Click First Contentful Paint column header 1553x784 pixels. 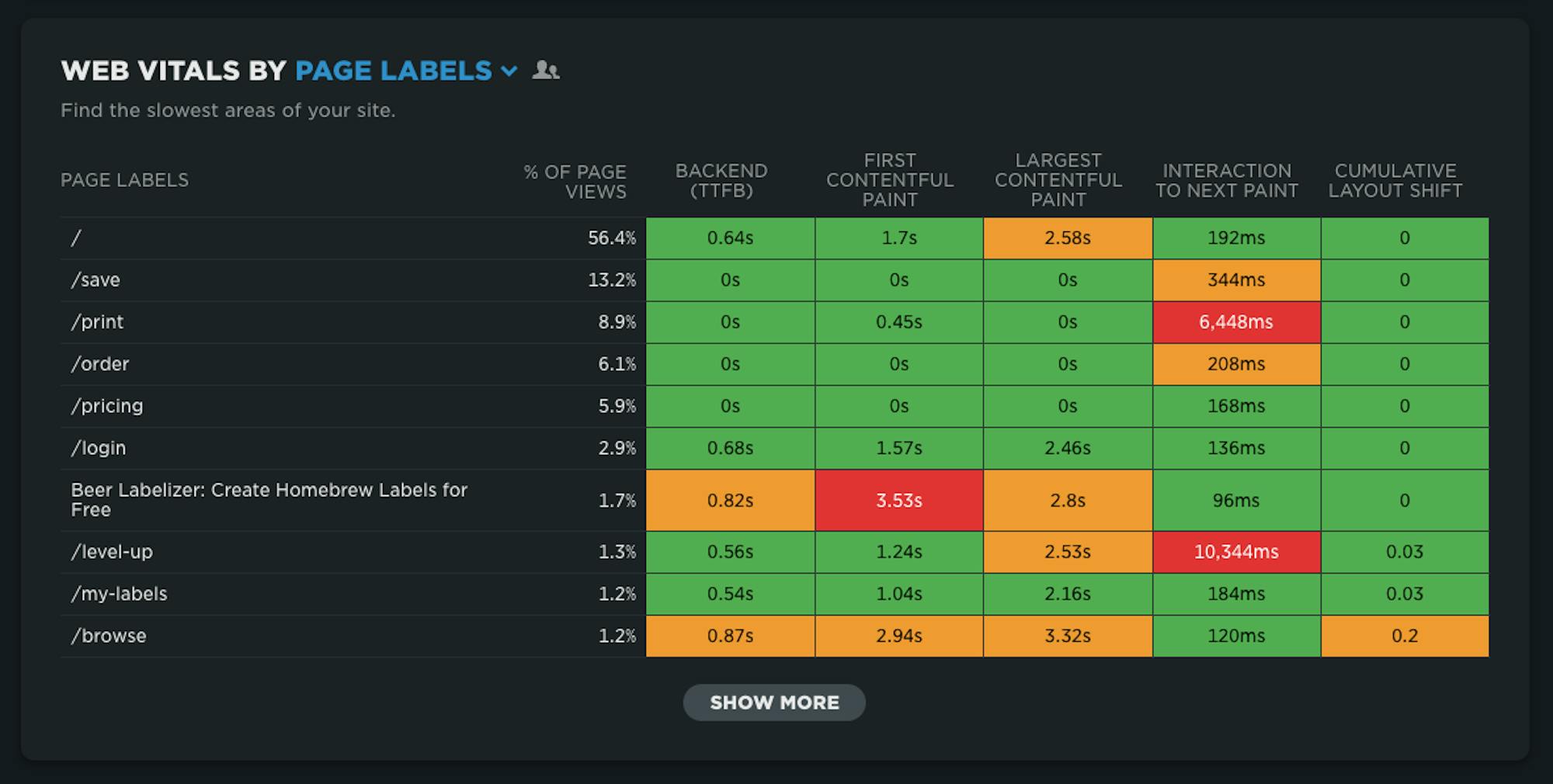click(890, 180)
